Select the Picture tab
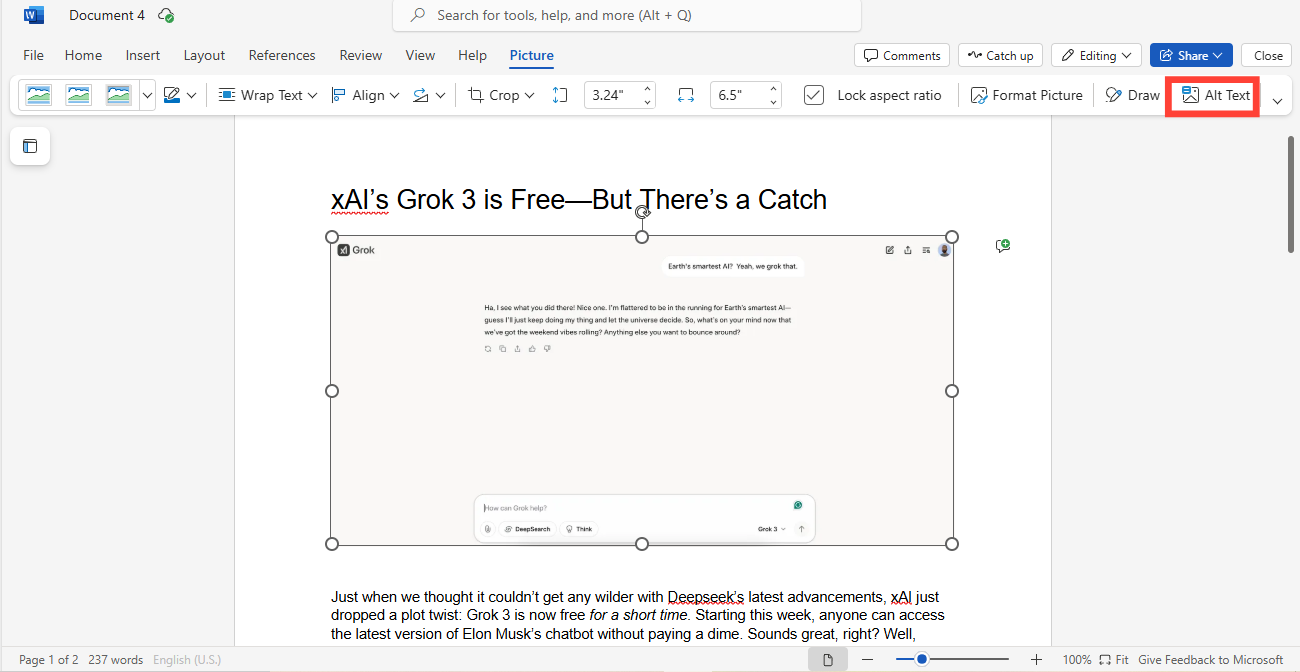Viewport: 1300px width, 672px height. [x=531, y=55]
